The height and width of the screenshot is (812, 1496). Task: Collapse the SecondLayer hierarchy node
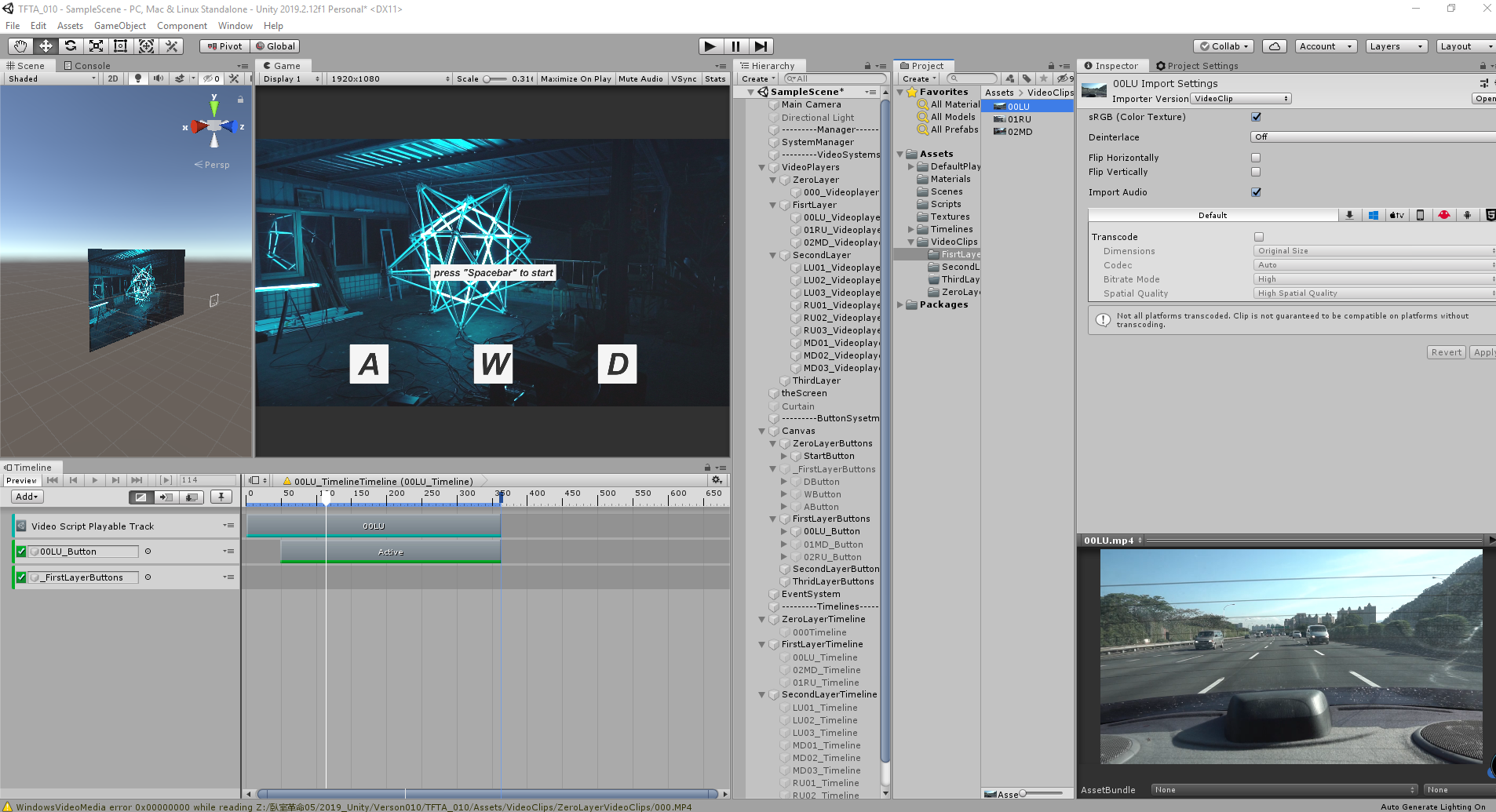[x=773, y=255]
